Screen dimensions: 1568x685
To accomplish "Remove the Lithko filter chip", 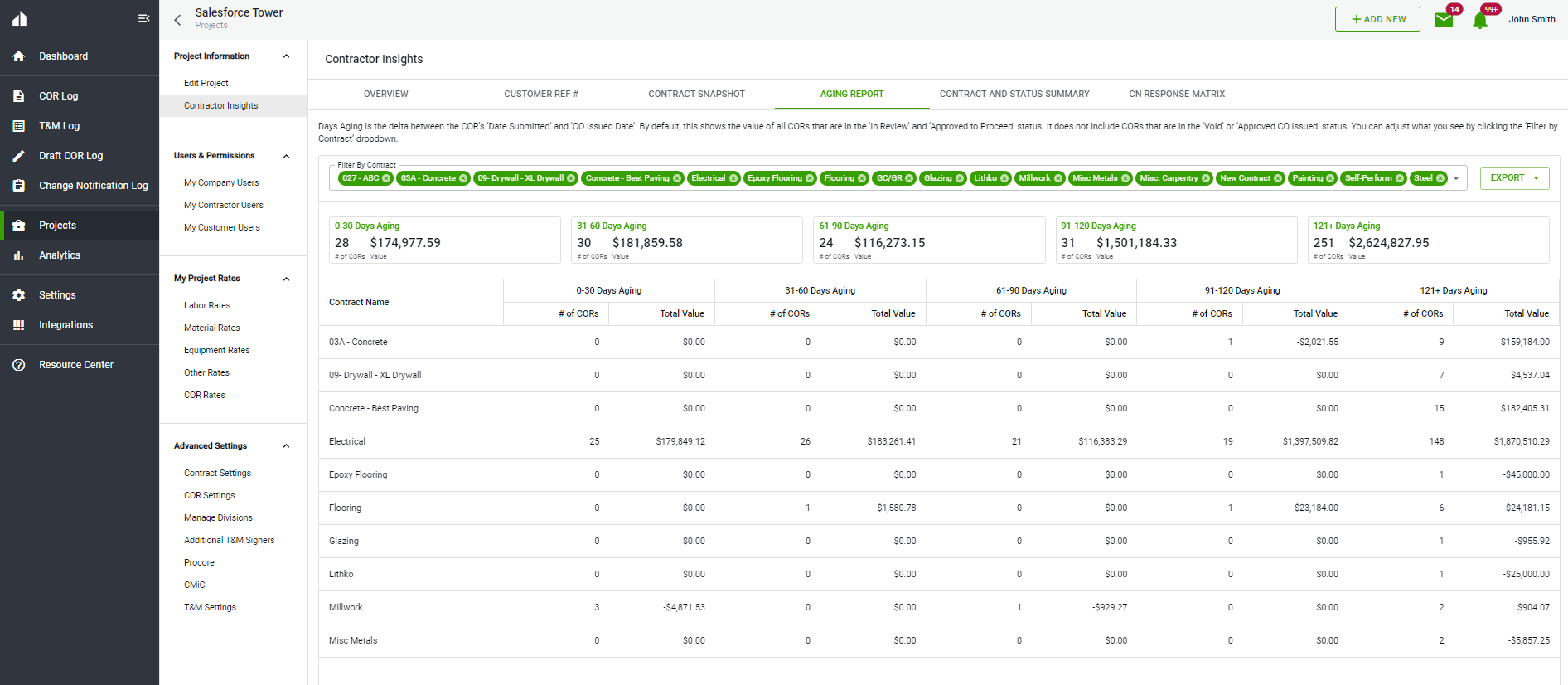I will pos(1004,178).
